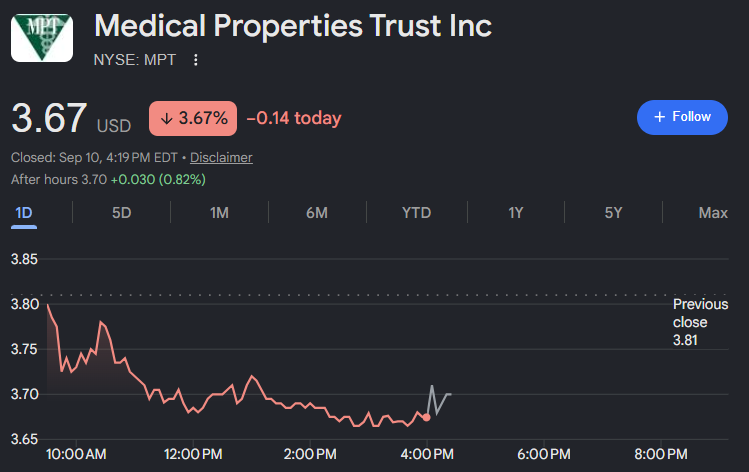Show the Max history chart
Screen dimensions: 749x472
point(713,213)
